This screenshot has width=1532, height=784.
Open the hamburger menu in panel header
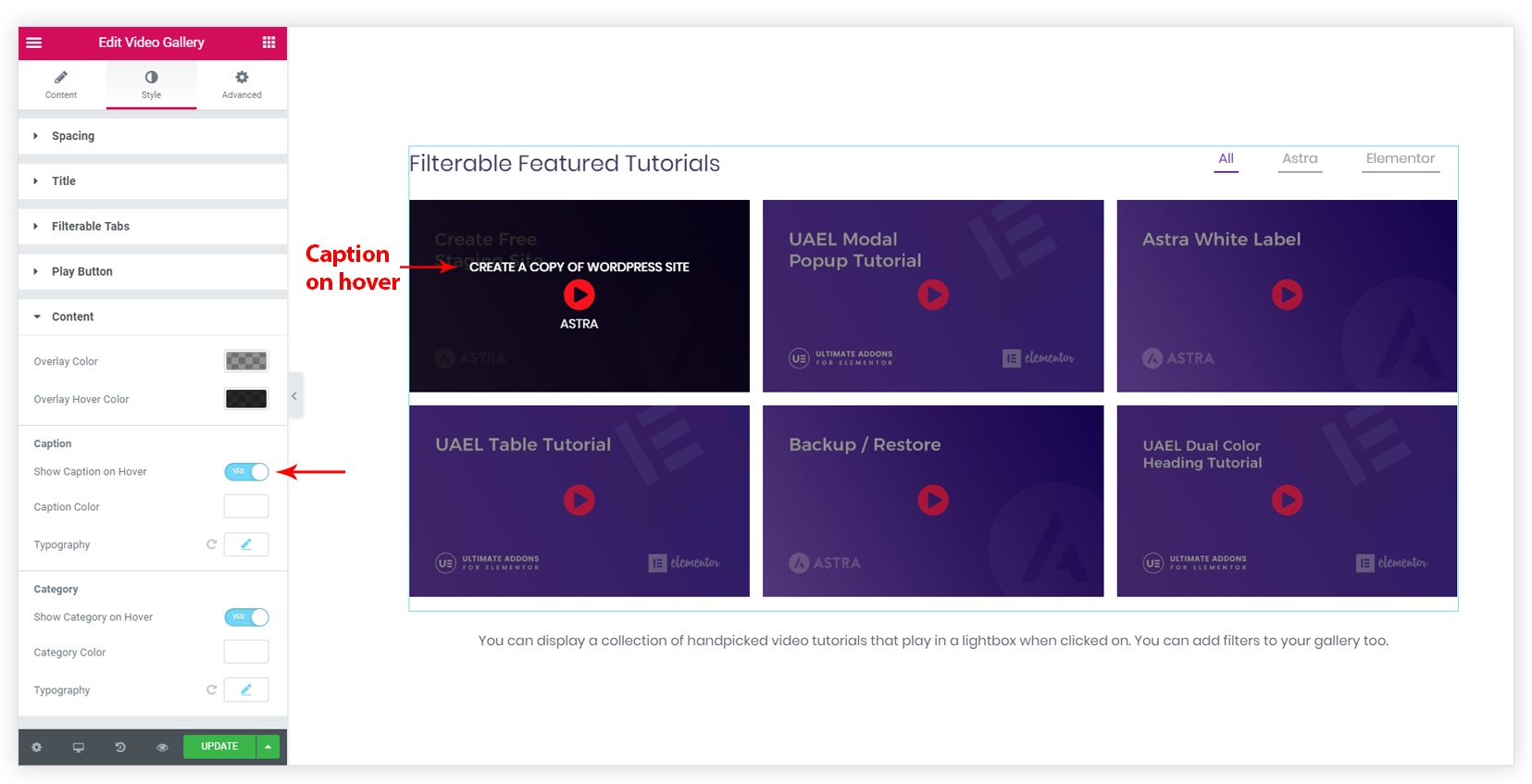point(34,43)
